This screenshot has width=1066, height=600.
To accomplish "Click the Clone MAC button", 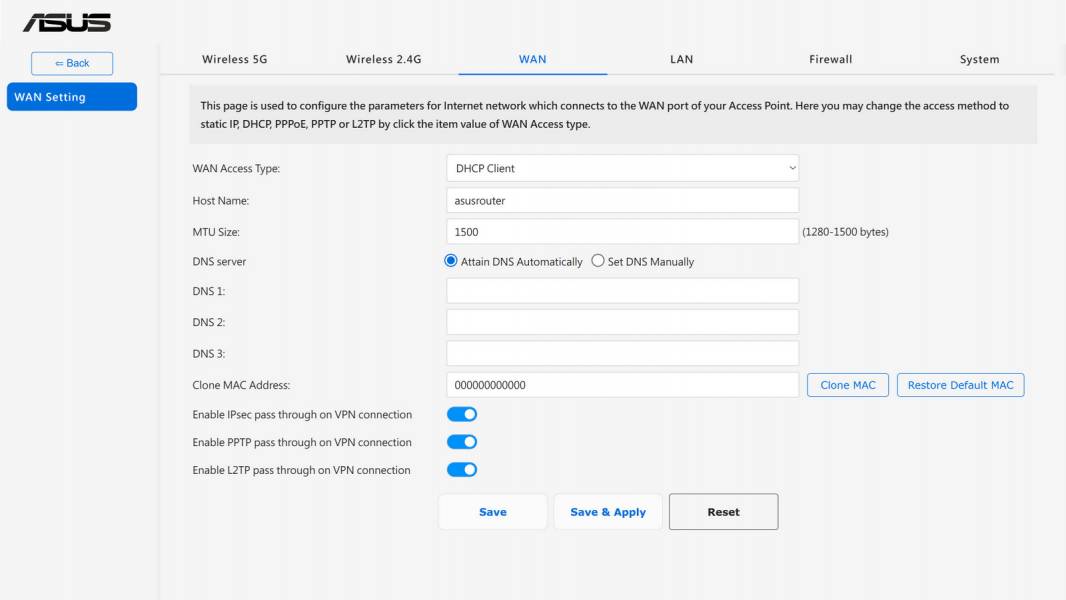I will (848, 385).
